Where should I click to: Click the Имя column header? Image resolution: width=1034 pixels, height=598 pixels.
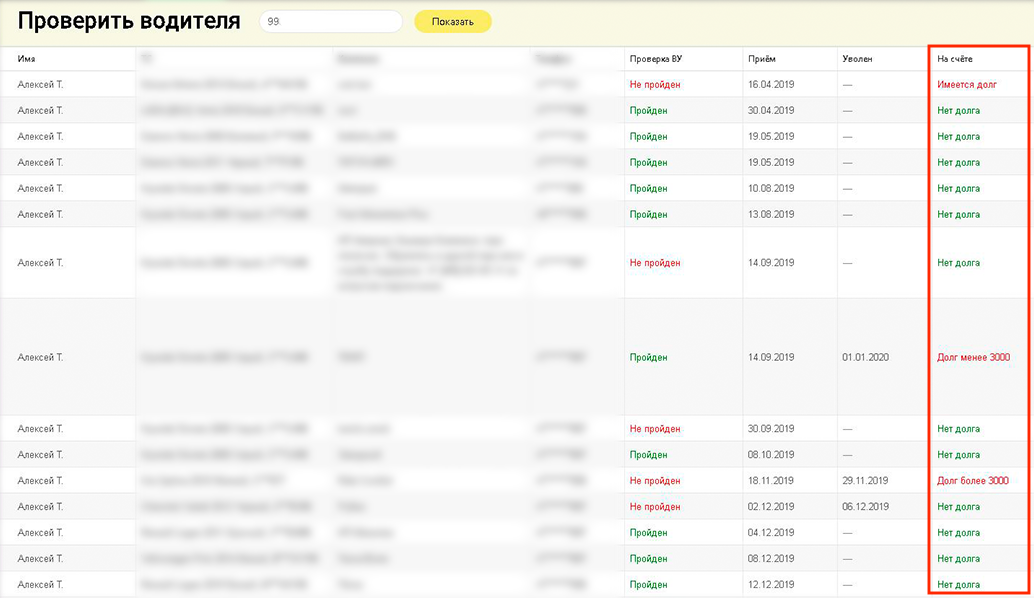point(27,59)
